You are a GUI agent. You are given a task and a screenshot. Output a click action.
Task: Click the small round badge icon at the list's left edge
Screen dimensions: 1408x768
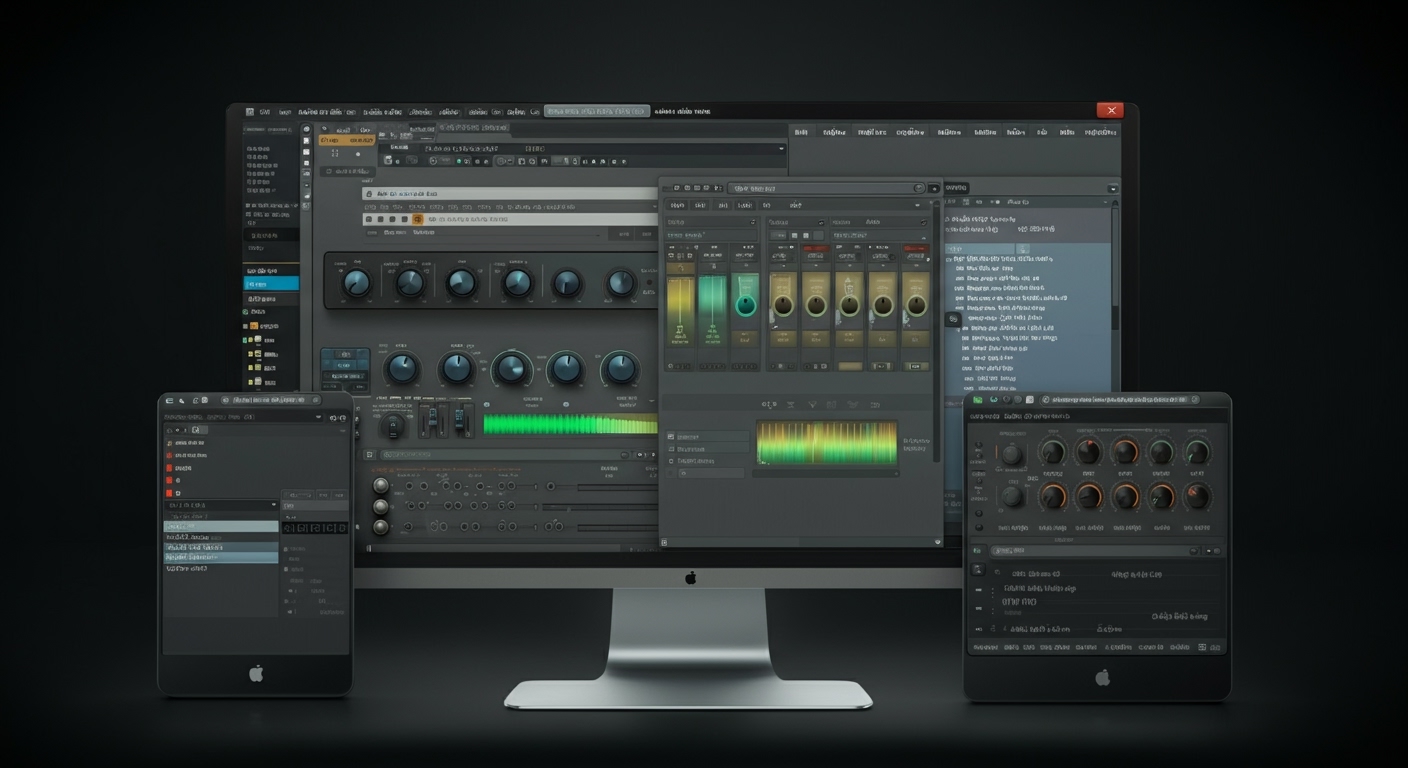coord(953,319)
